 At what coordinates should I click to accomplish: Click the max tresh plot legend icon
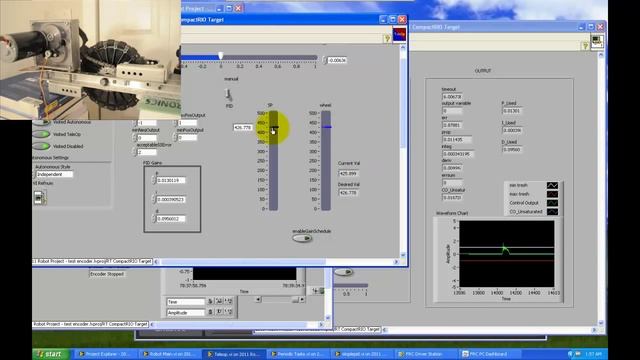point(552,194)
